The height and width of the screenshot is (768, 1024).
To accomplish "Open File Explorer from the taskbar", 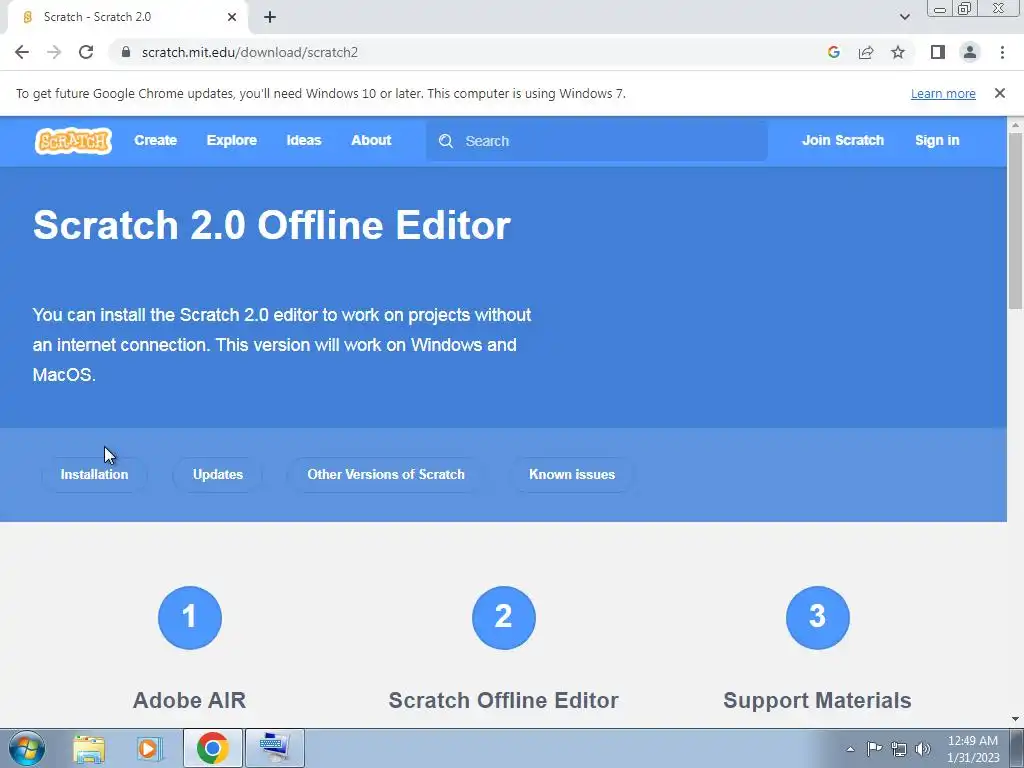I will pyautogui.click(x=89, y=748).
